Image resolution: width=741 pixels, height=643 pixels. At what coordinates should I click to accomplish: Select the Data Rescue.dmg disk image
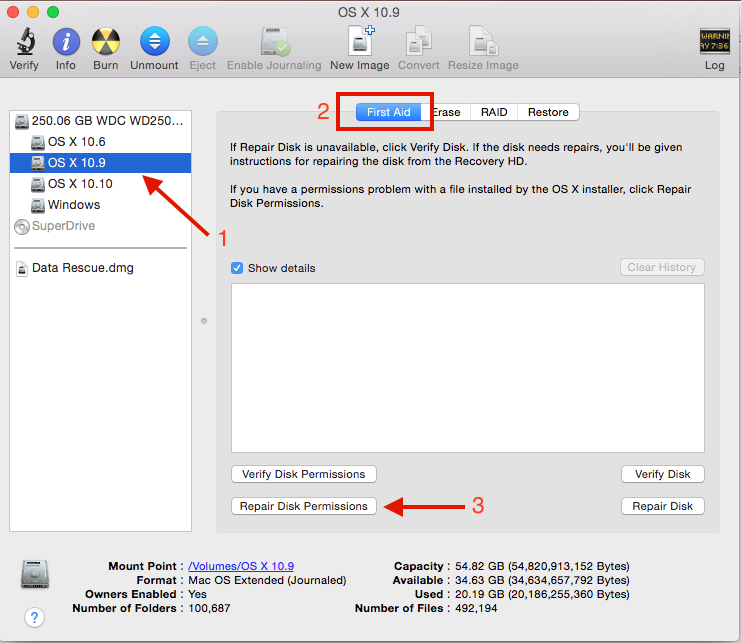coord(100,268)
